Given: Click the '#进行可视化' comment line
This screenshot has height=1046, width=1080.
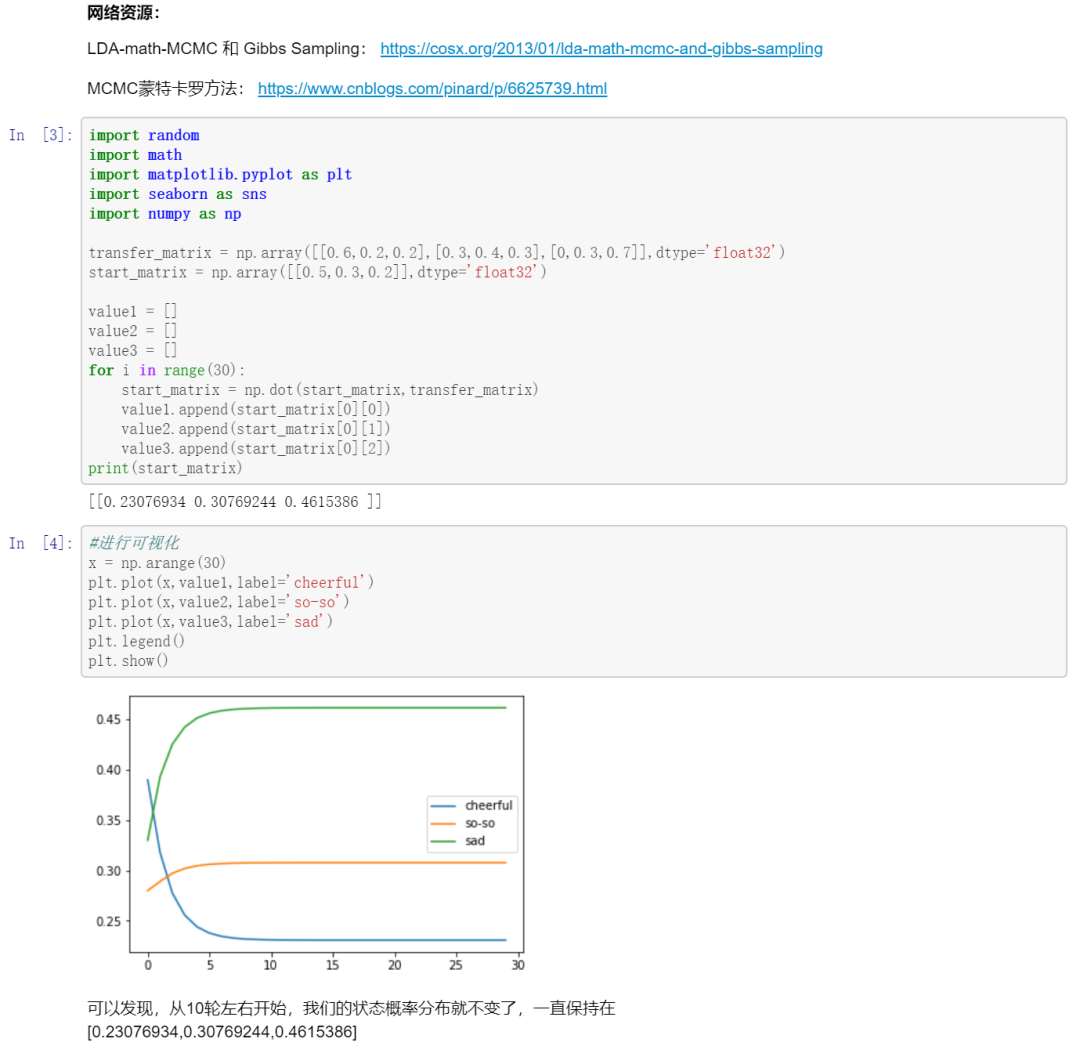Looking at the screenshot, I should (x=134, y=543).
